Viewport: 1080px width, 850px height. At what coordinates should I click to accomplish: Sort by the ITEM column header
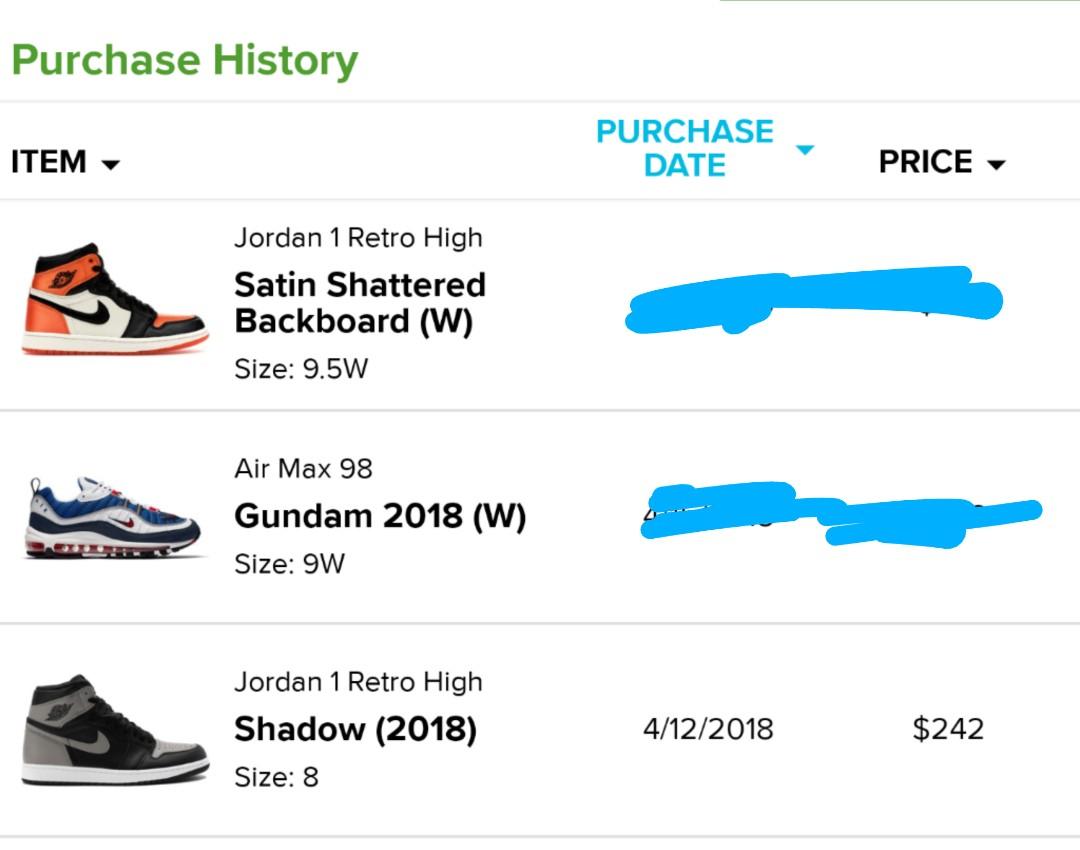[48, 163]
